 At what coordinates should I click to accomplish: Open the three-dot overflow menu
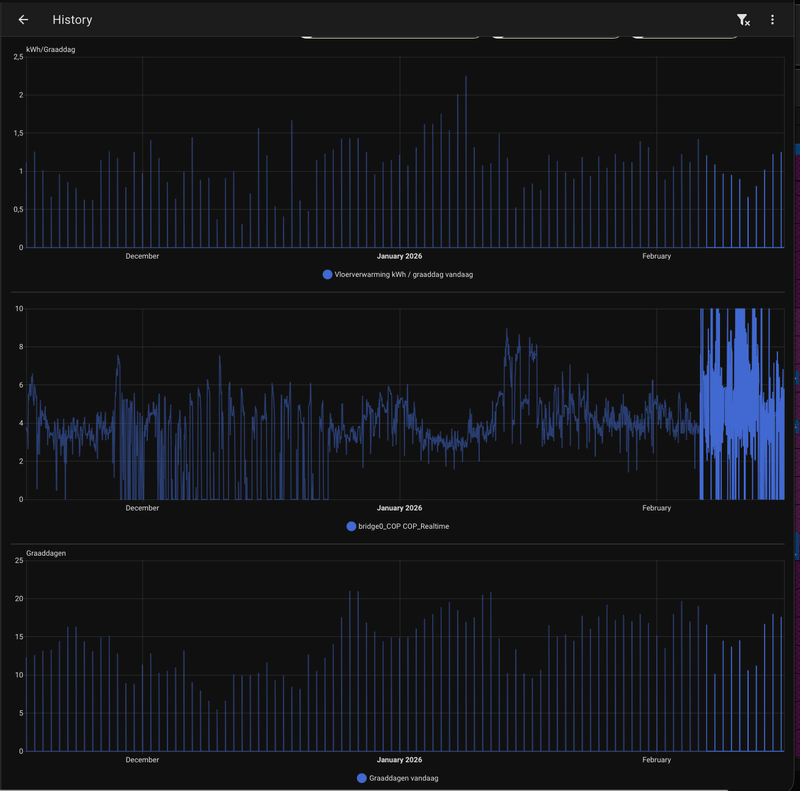[772, 19]
